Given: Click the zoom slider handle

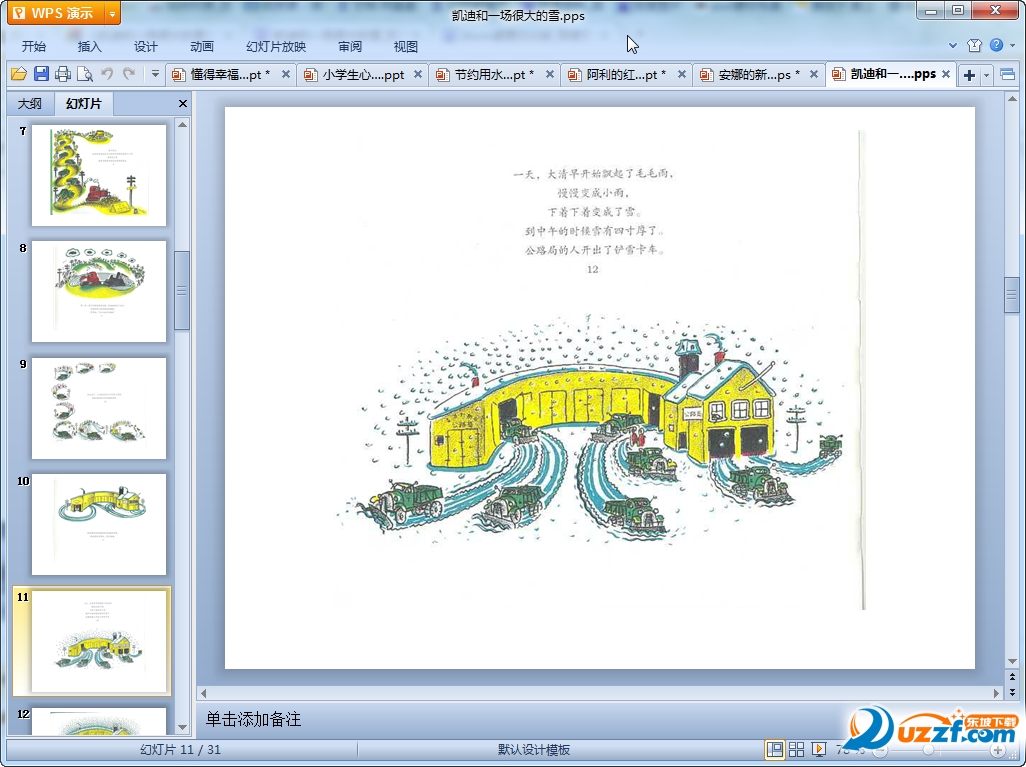Looking at the screenshot, I should coord(929,749).
